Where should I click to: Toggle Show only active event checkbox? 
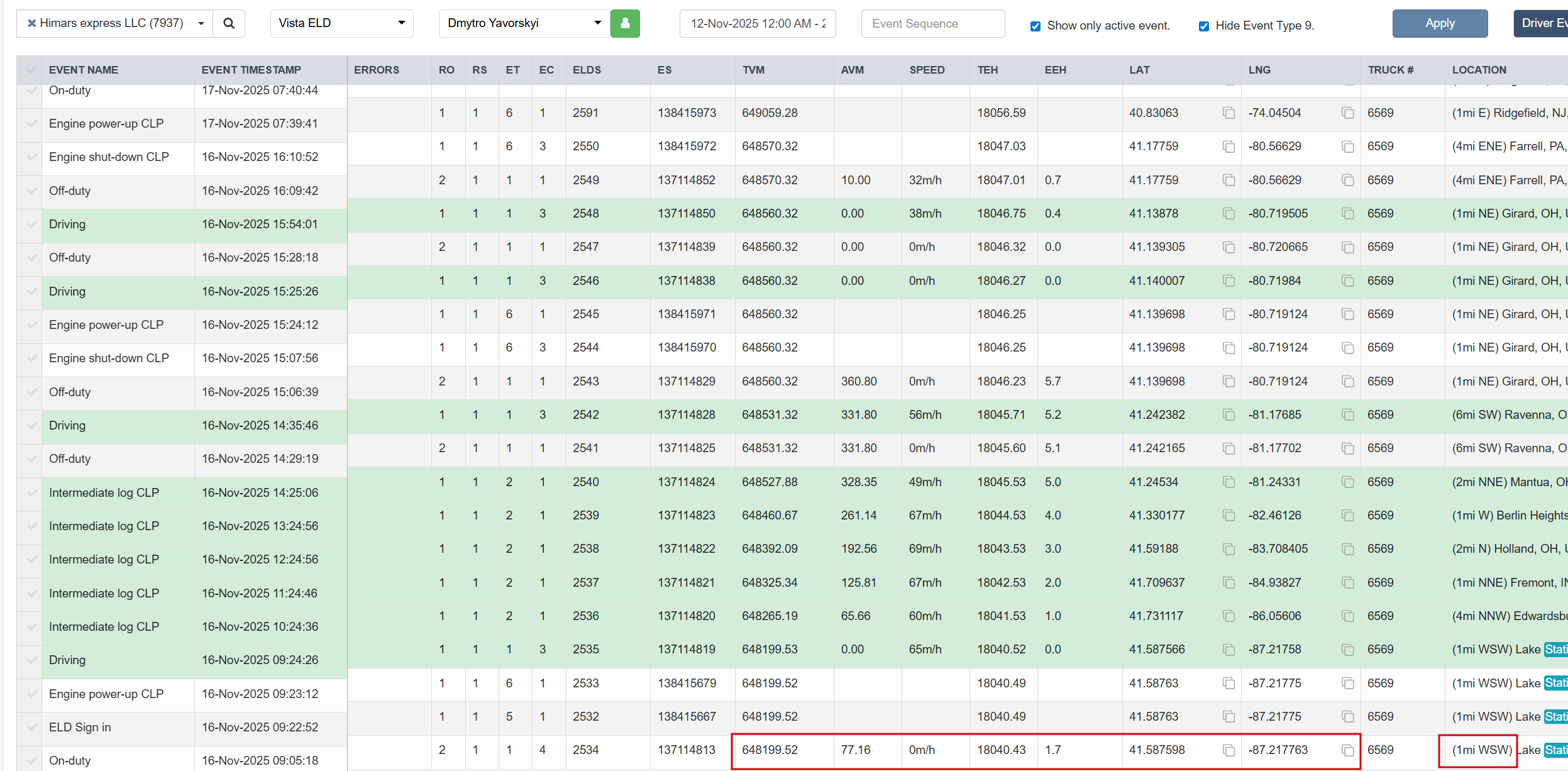coord(1035,26)
